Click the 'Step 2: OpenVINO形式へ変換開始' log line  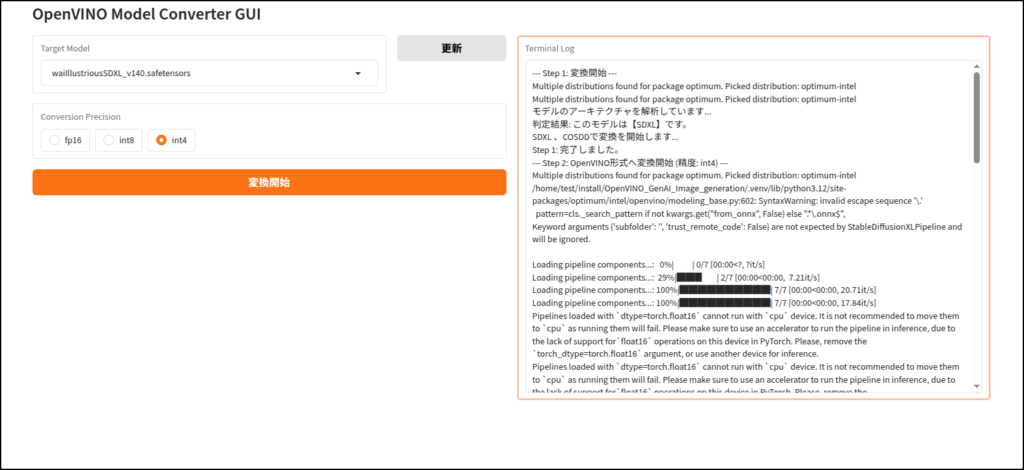(665, 162)
